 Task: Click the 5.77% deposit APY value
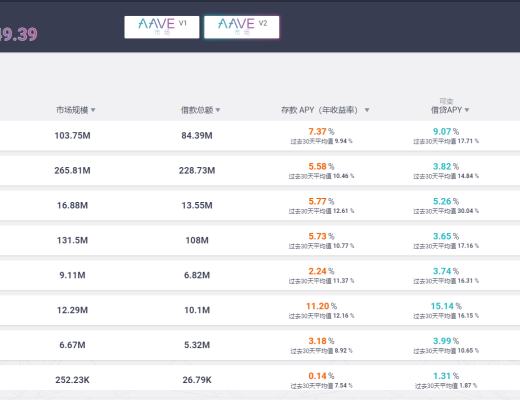coord(321,201)
